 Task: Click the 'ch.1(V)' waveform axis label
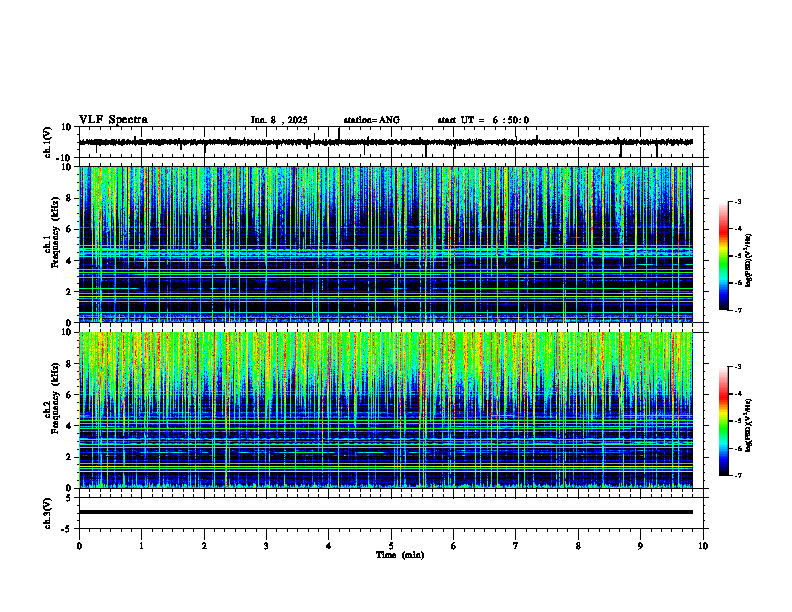[47, 142]
